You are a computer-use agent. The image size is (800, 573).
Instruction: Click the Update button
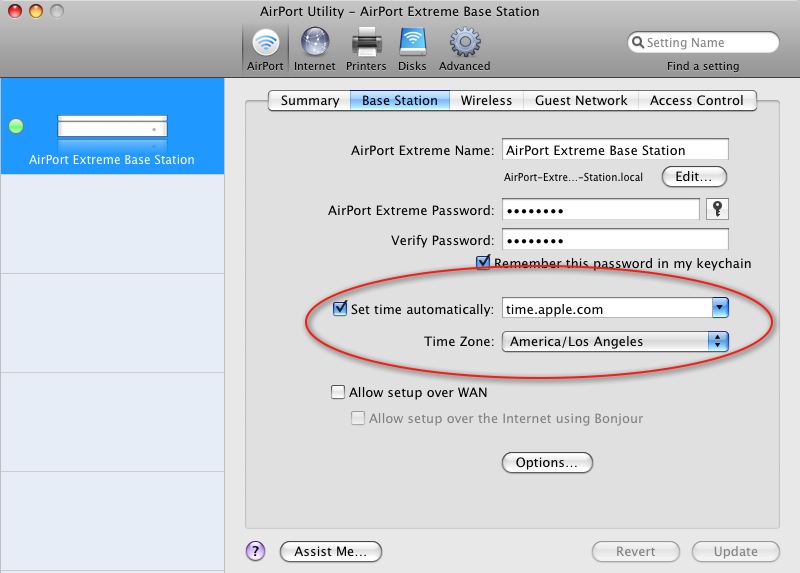click(x=735, y=552)
